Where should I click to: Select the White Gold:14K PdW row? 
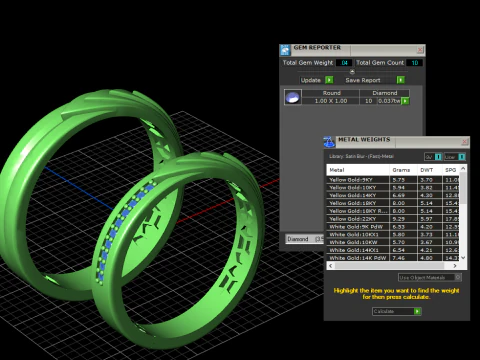coord(393,258)
